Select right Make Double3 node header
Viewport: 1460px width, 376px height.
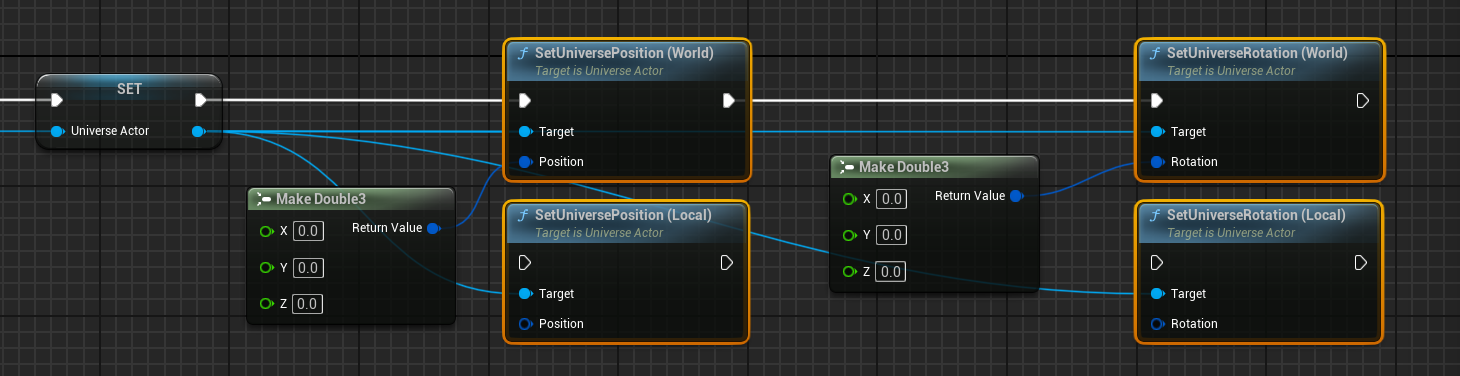click(x=935, y=167)
